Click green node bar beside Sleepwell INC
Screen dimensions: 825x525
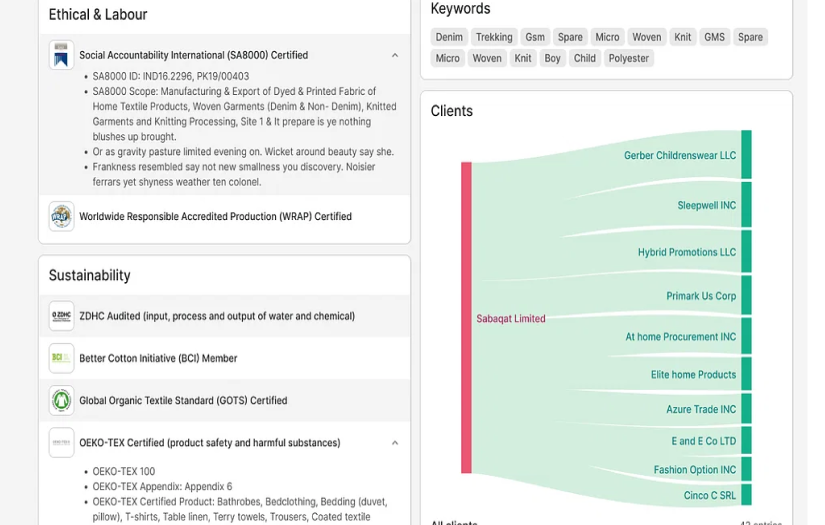click(746, 205)
